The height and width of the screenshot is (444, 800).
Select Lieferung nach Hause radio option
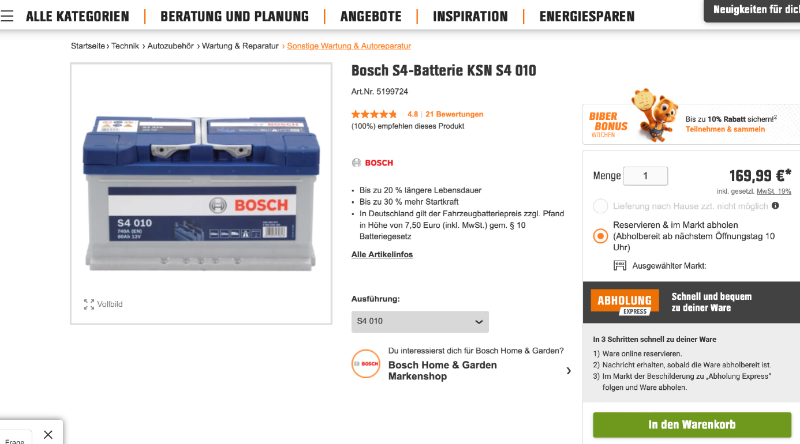pyautogui.click(x=600, y=206)
